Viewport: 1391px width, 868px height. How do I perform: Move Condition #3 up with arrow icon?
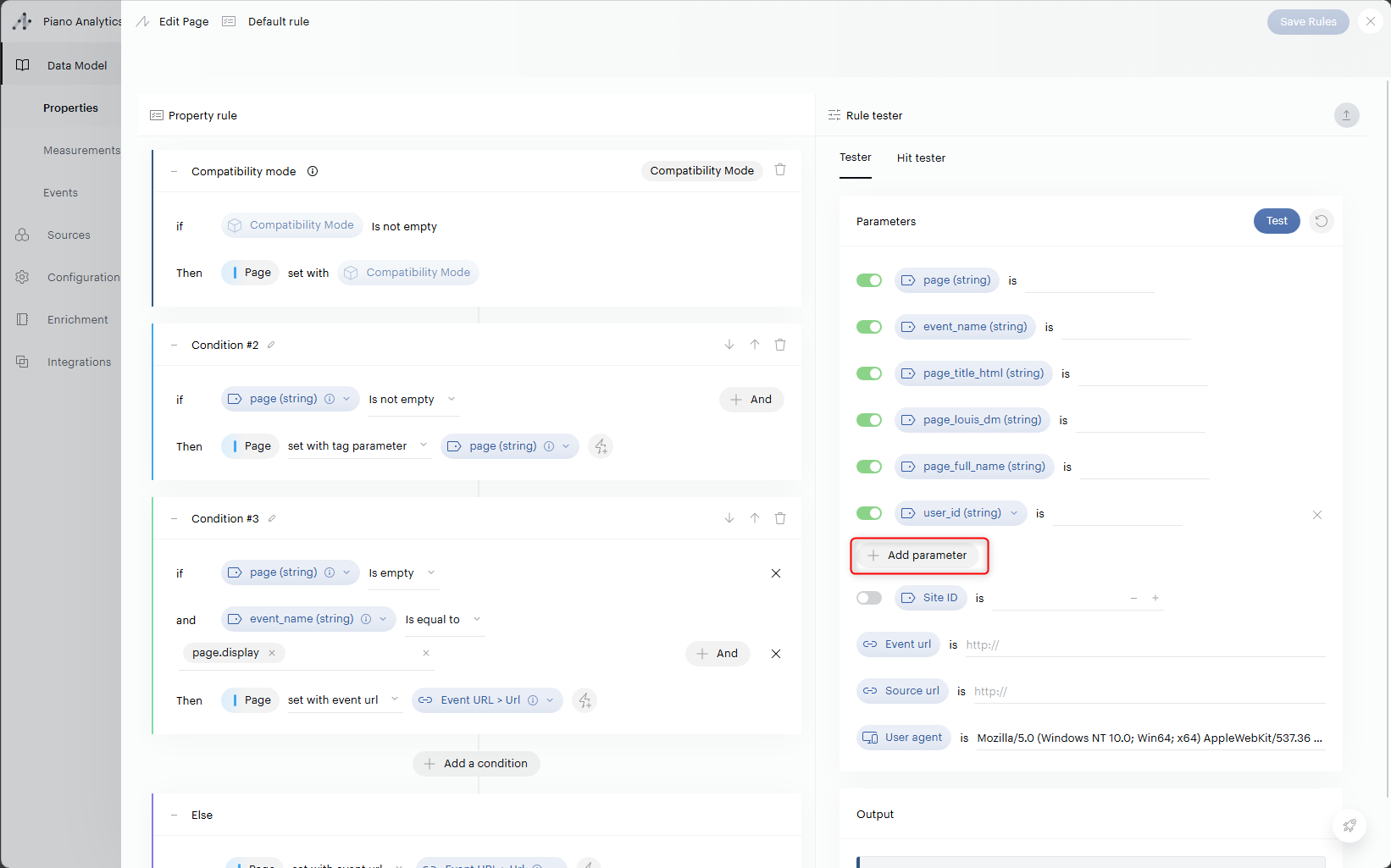[x=755, y=518]
